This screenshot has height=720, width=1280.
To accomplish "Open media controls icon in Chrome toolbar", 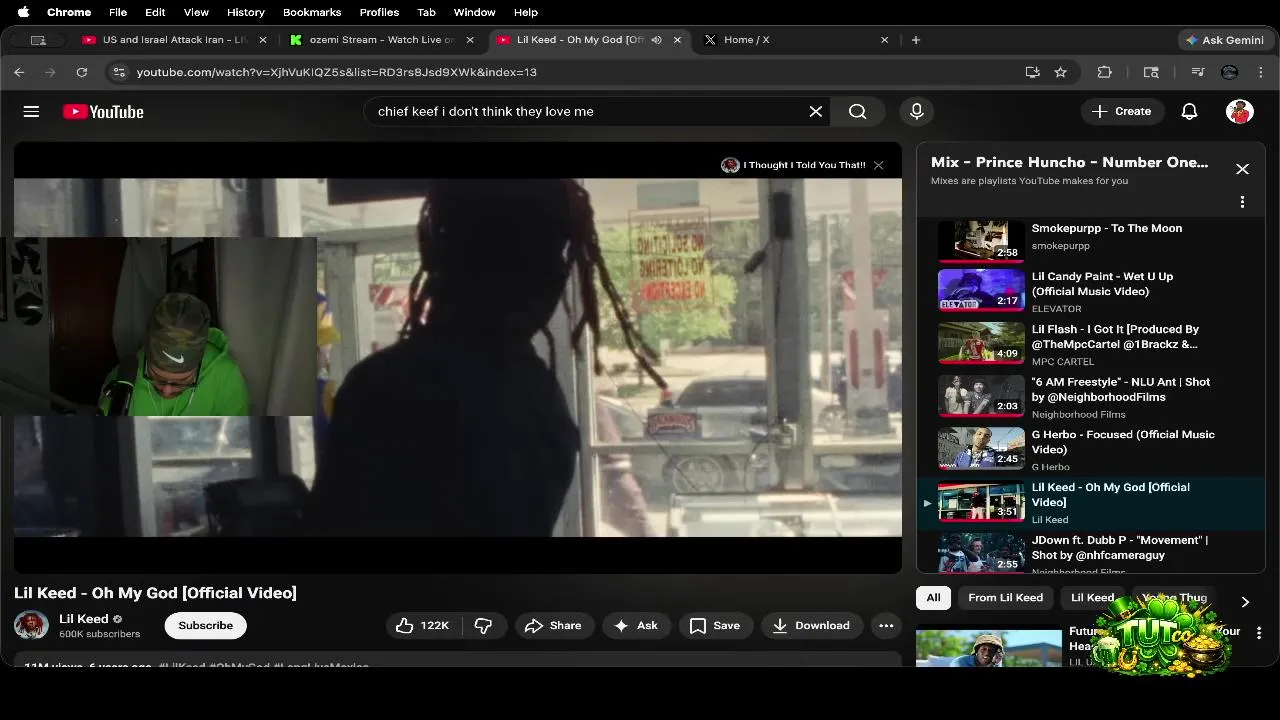I will click(x=1198, y=72).
